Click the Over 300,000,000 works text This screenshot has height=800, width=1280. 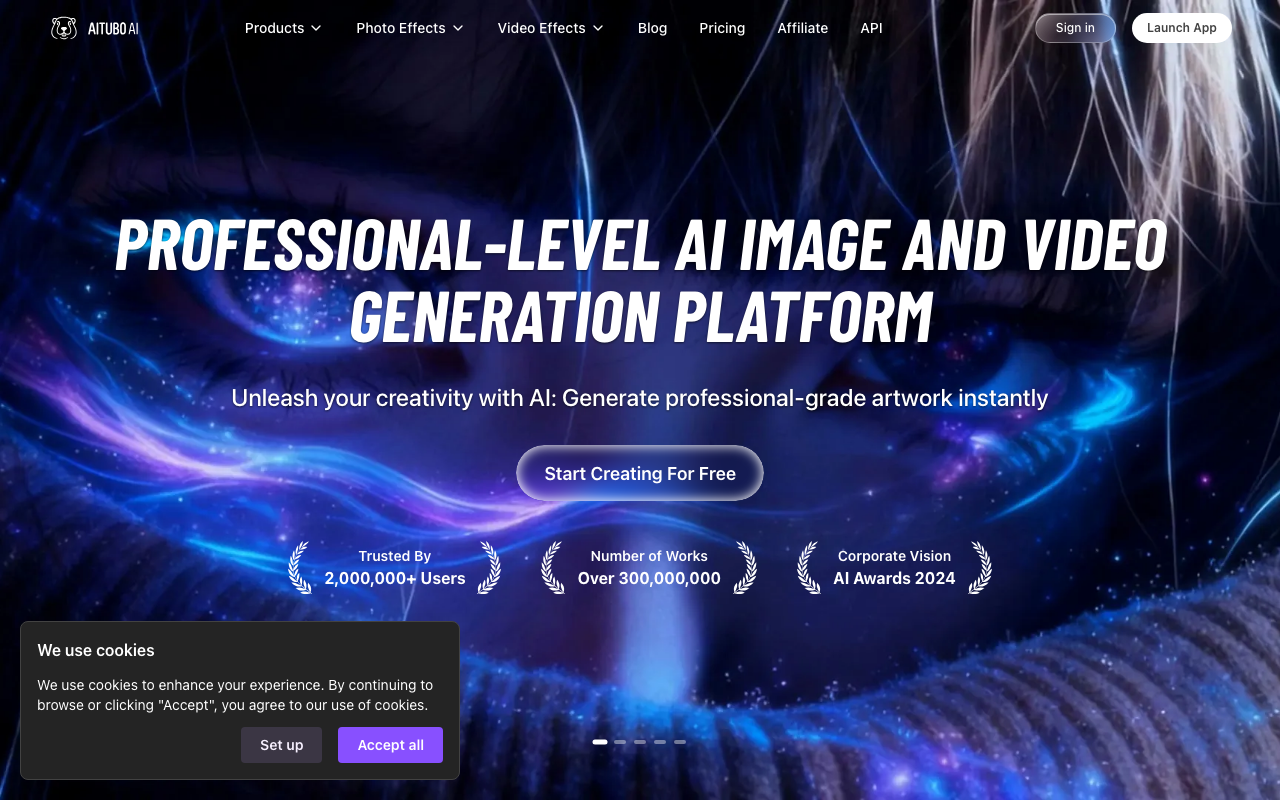pos(649,578)
